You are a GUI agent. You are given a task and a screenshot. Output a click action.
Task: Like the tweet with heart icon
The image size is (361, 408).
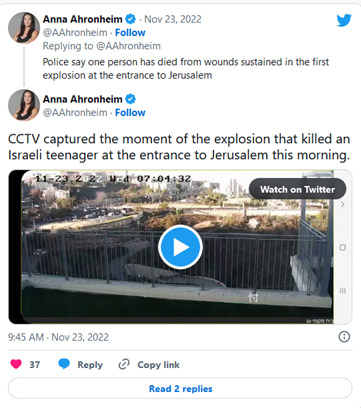[16, 364]
